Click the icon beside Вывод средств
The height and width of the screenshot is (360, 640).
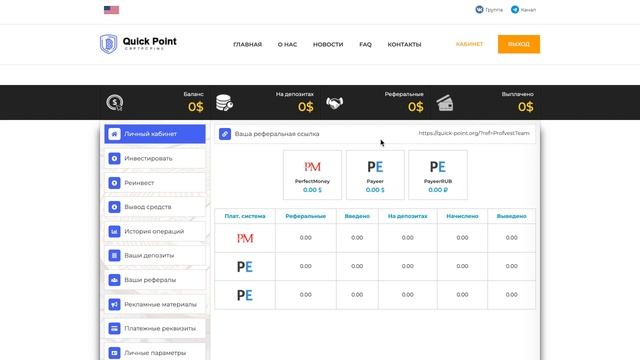(x=114, y=207)
